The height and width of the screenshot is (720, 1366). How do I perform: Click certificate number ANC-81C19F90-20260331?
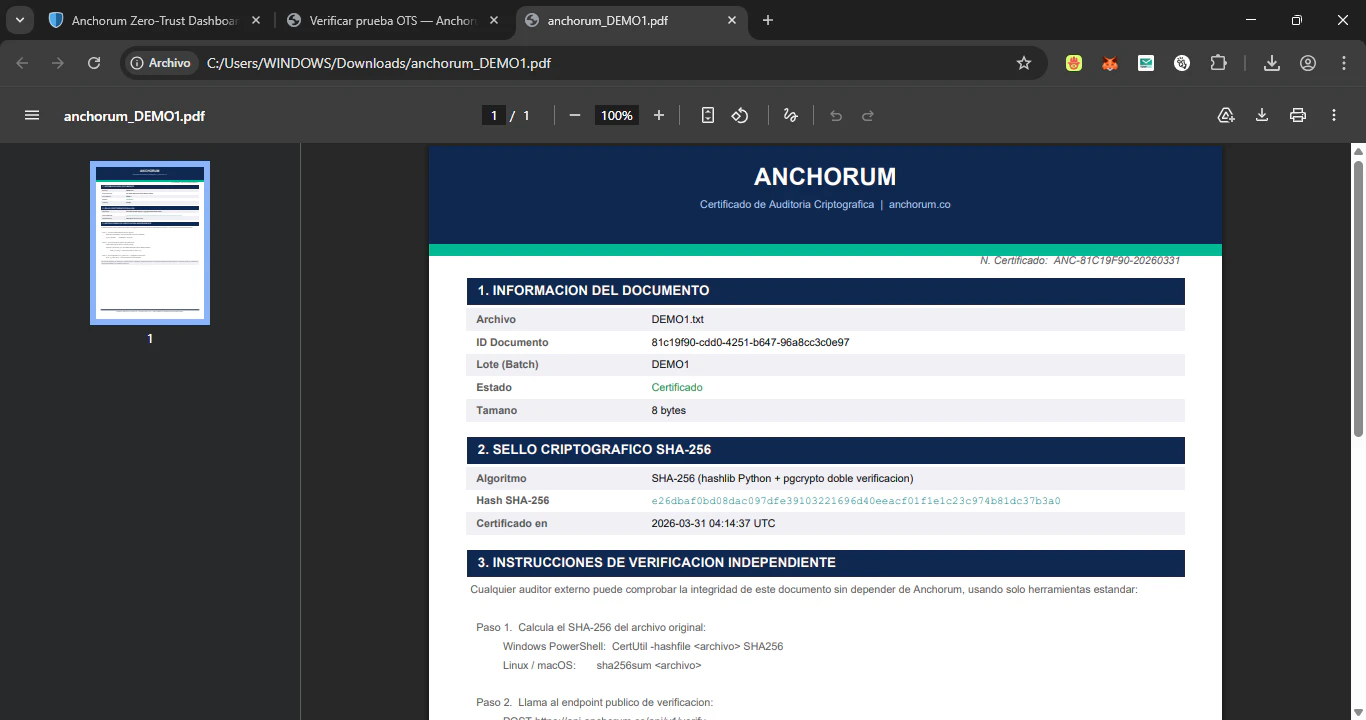(x=1116, y=260)
